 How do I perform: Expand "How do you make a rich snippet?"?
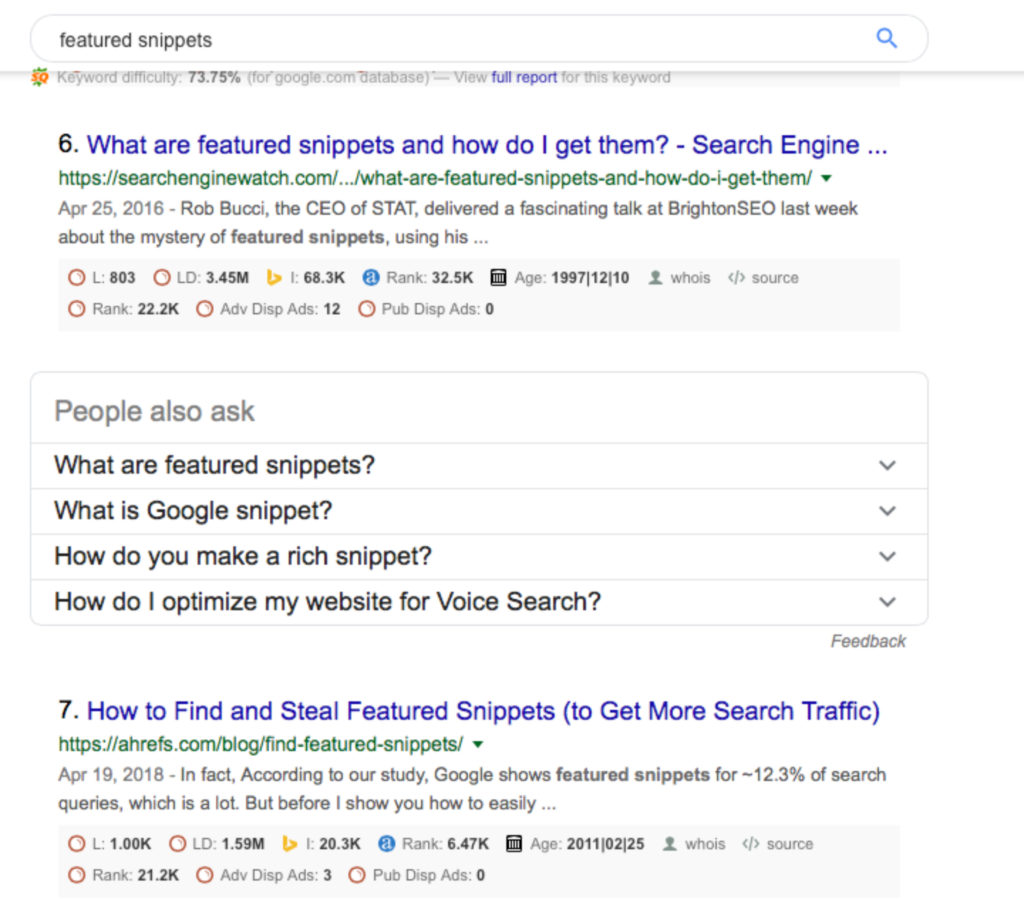[479, 557]
